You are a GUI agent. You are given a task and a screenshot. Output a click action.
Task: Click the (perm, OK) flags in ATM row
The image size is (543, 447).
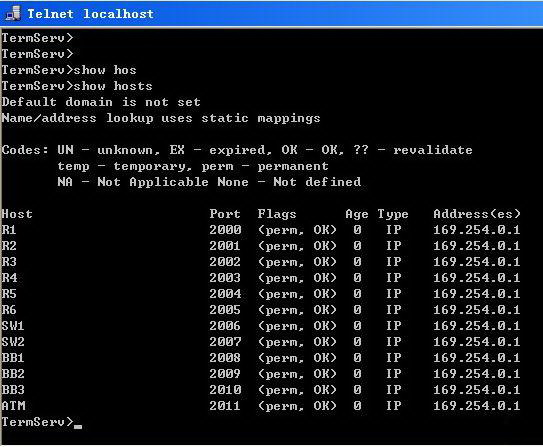pyautogui.click(x=297, y=405)
